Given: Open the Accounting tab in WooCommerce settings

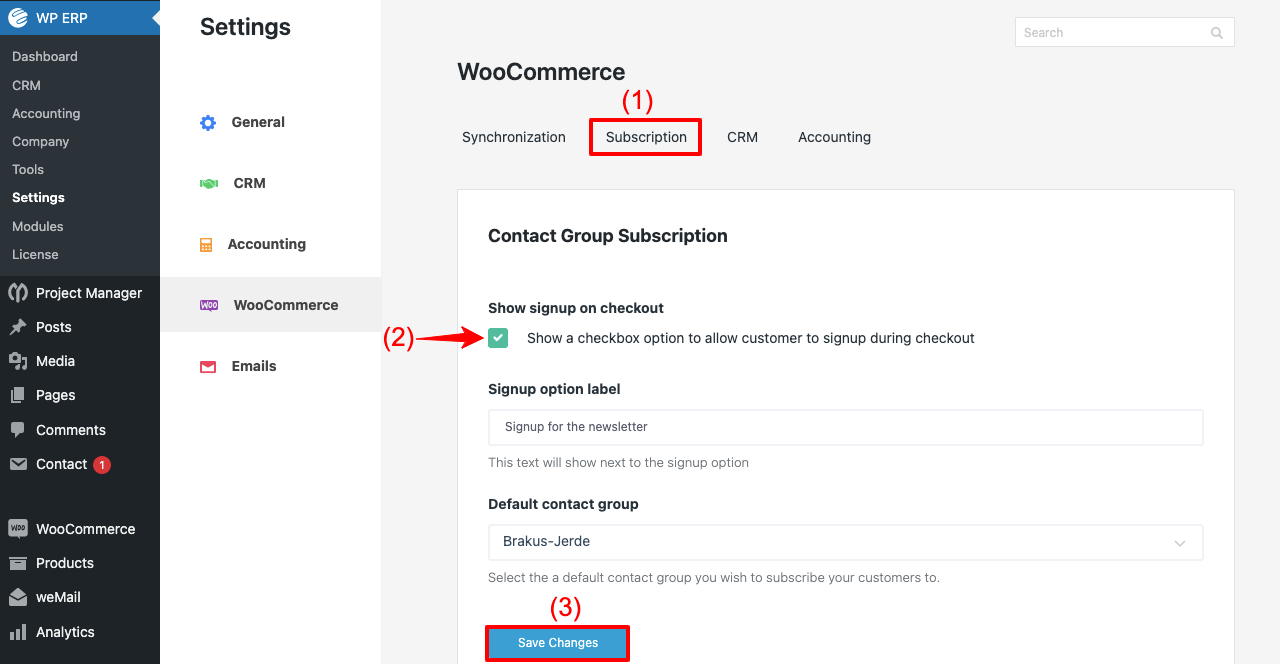Looking at the screenshot, I should pyautogui.click(x=833, y=136).
